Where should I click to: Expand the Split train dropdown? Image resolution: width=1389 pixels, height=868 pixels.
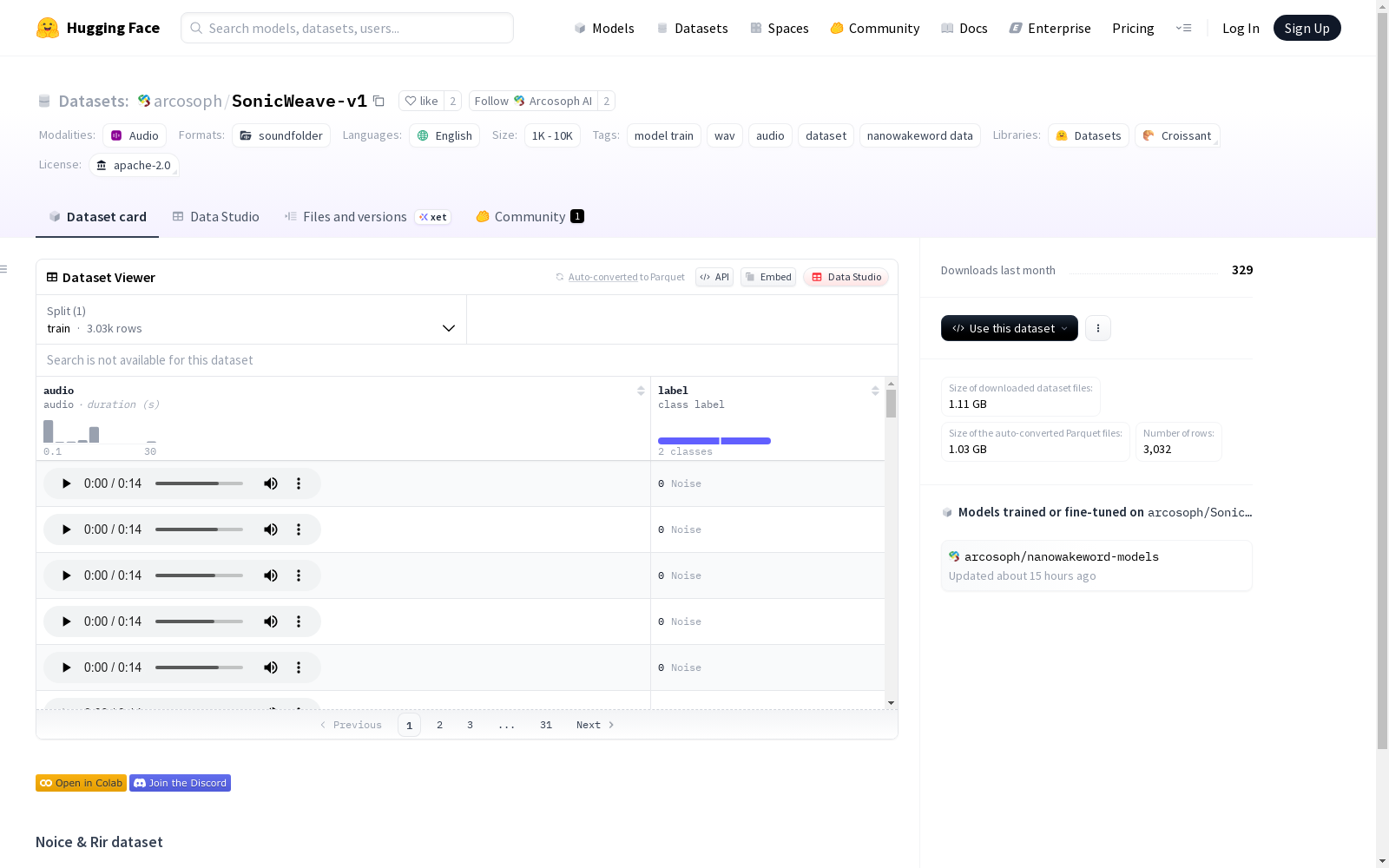tap(251, 319)
